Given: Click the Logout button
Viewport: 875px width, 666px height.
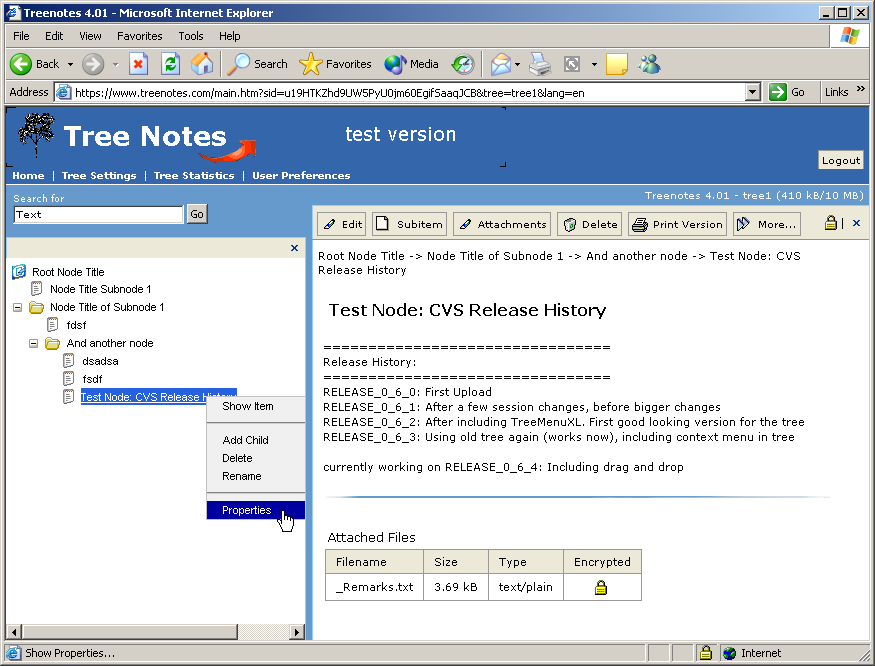Looking at the screenshot, I should click(x=840, y=160).
